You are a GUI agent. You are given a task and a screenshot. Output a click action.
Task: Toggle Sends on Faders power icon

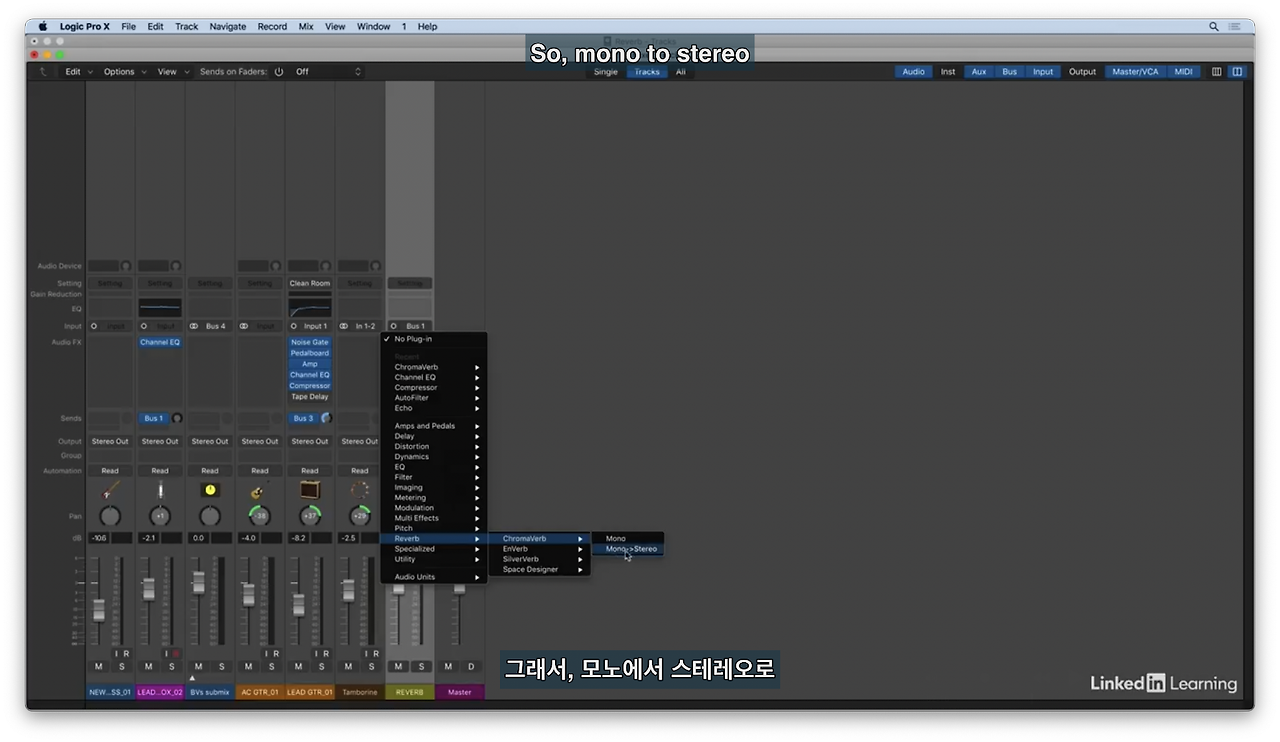[279, 72]
